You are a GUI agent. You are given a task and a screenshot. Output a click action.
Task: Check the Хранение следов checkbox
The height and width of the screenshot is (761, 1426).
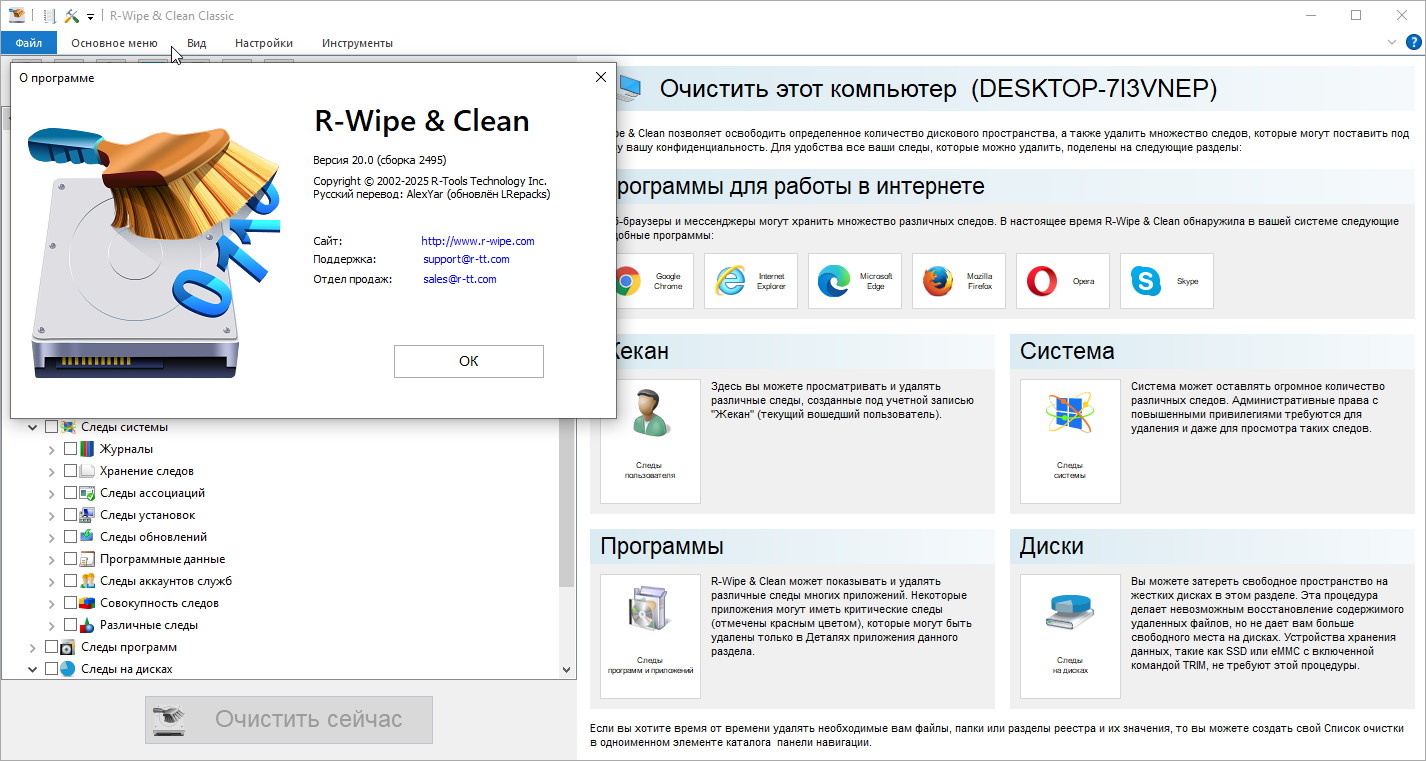coord(70,471)
